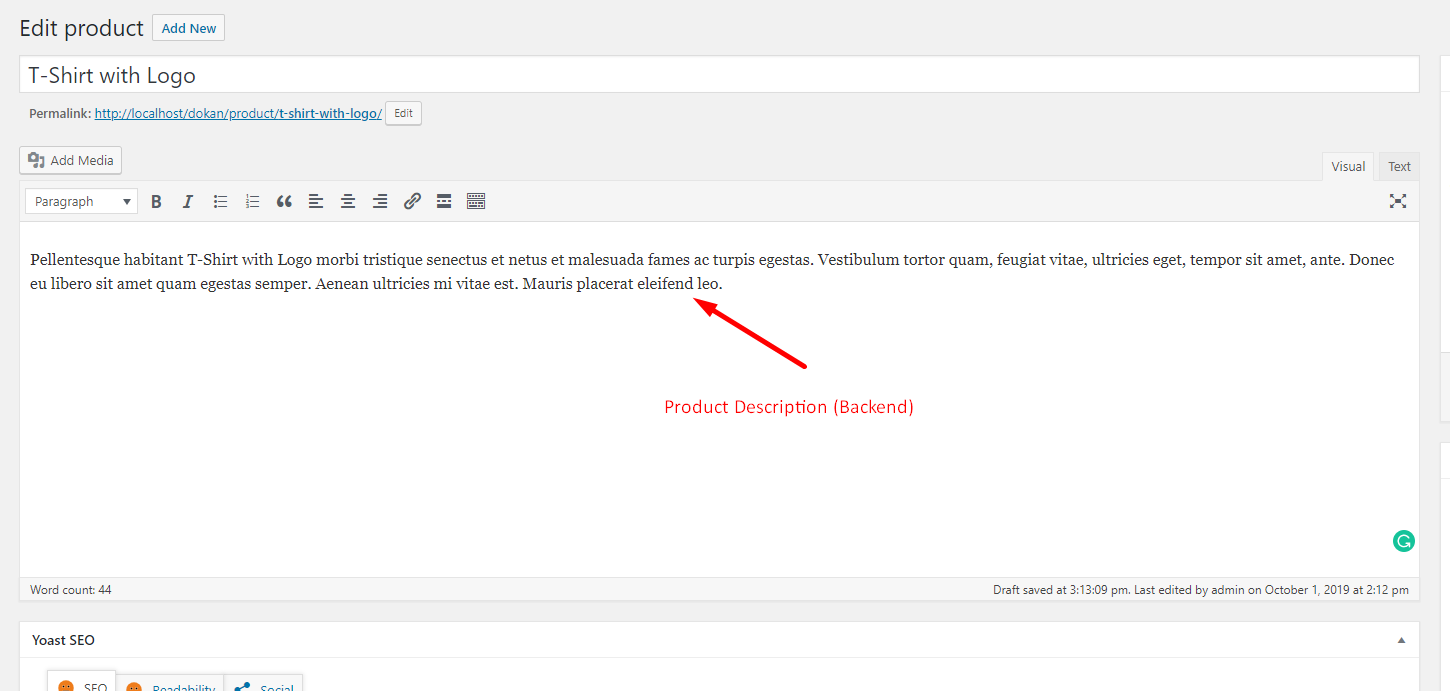Open the Paragraph style dropdown
The height and width of the screenshot is (691, 1450).
(x=80, y=201)
